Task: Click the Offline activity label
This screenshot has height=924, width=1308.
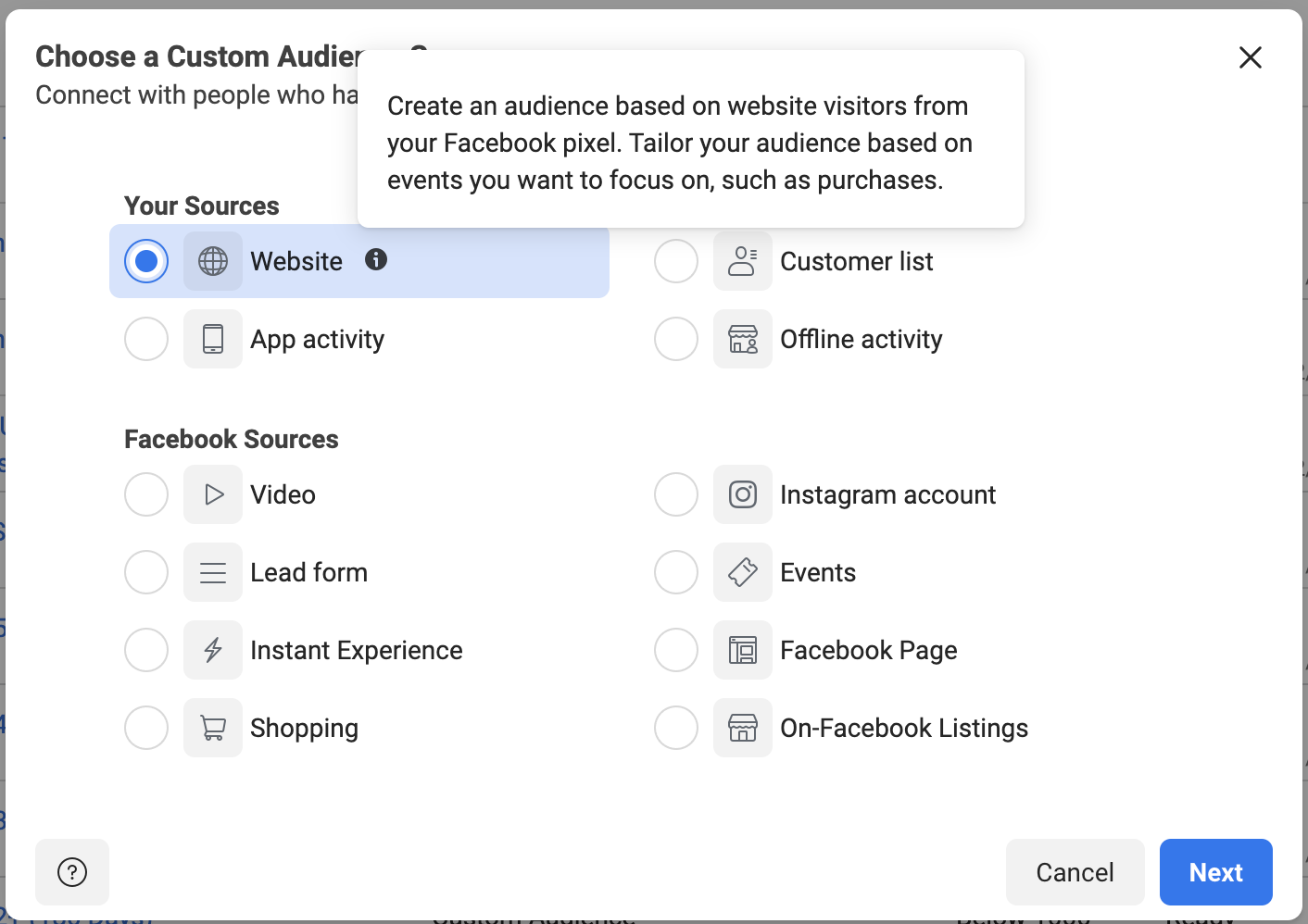Action: click(862, 340)
